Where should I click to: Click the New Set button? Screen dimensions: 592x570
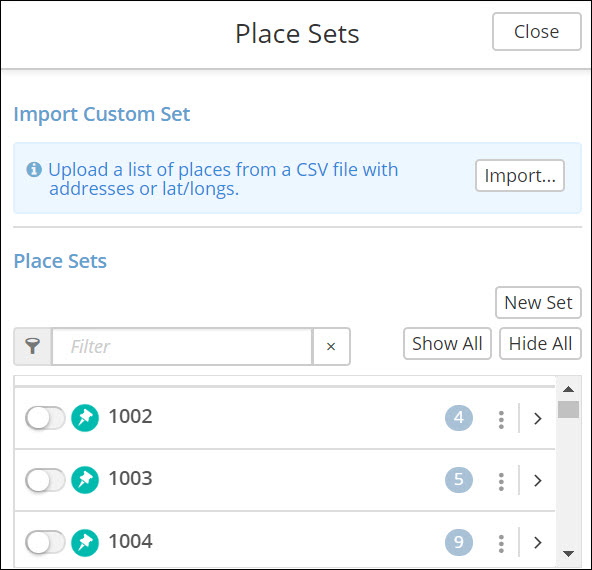538,302
